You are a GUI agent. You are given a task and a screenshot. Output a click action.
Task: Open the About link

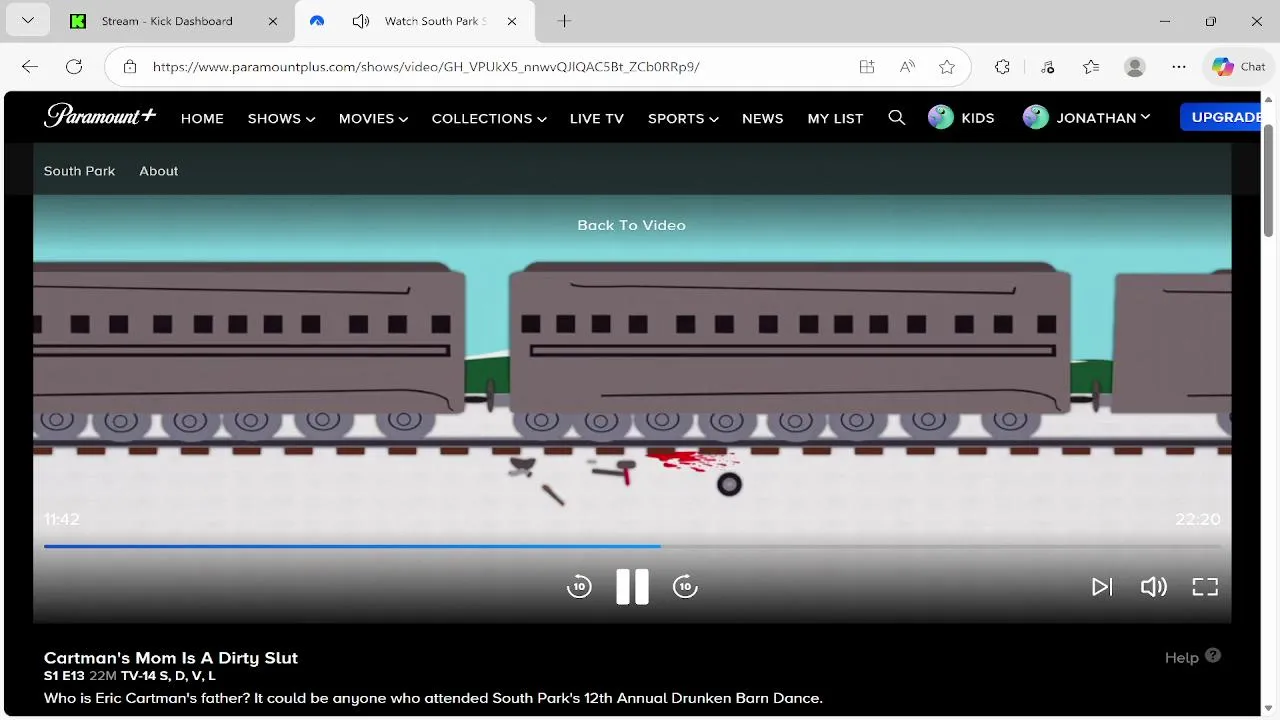pos(159,171)
